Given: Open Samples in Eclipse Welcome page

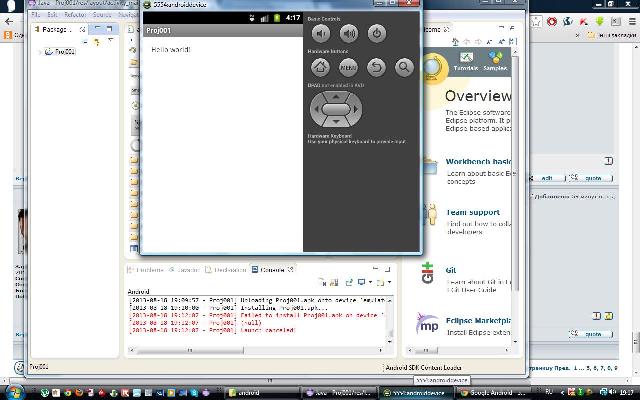Looking at the screenshot, I should (495, 61).
